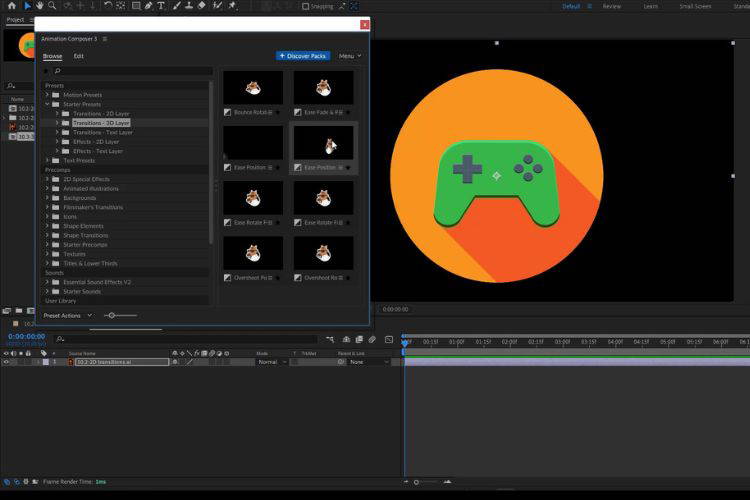The height and width of the screenshot is (500, 750).
Task: Select the Small Screen workspace
Action: click(x=695, y=6)
